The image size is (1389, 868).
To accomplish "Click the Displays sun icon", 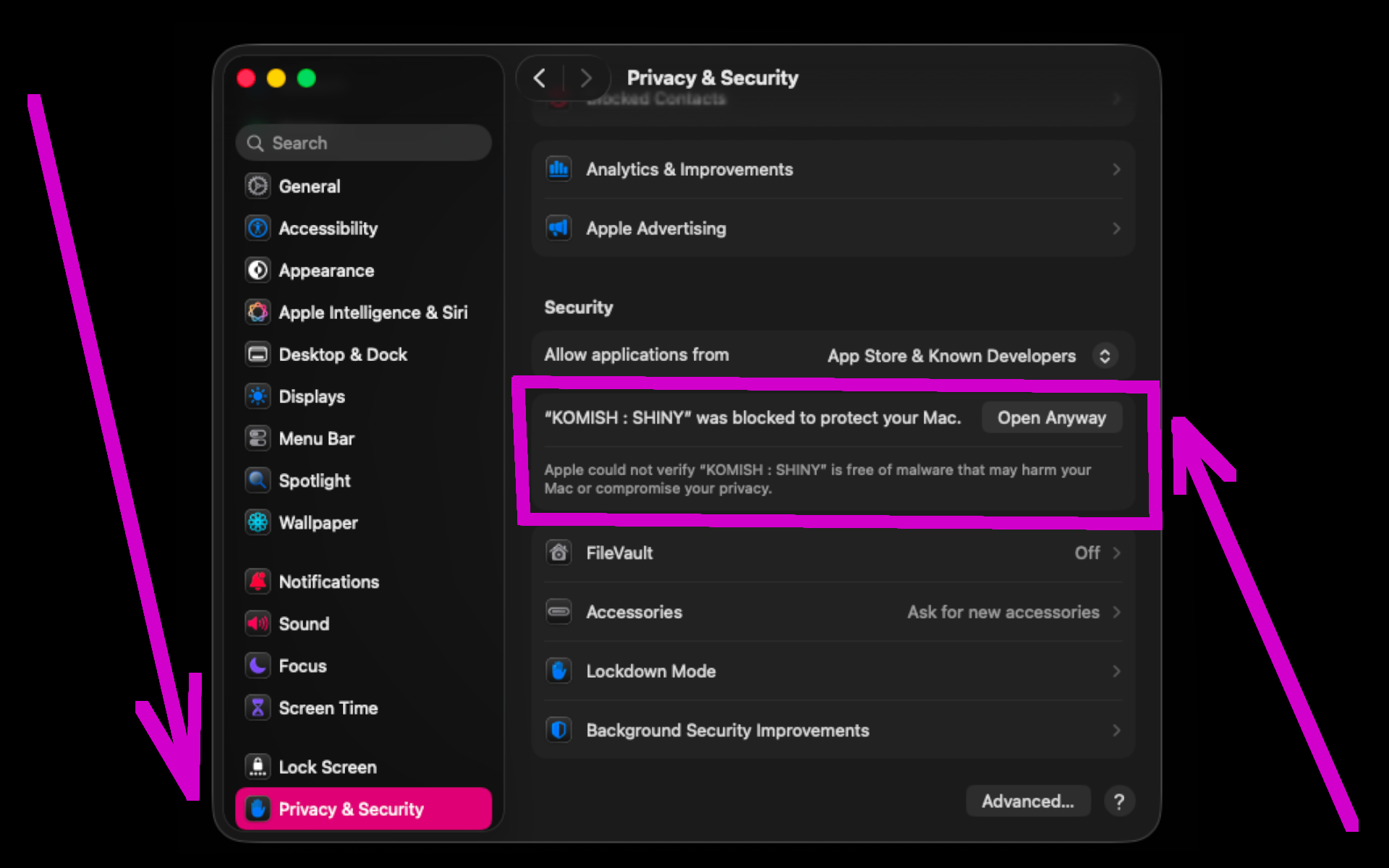I will pos(258,396).
